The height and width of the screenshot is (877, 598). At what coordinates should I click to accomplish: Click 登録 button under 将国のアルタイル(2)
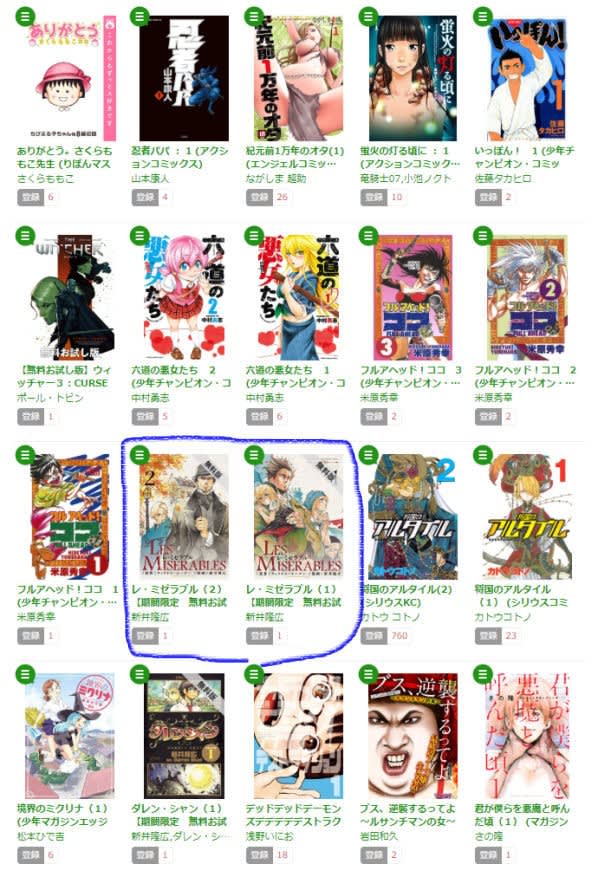tap(374, 635)
